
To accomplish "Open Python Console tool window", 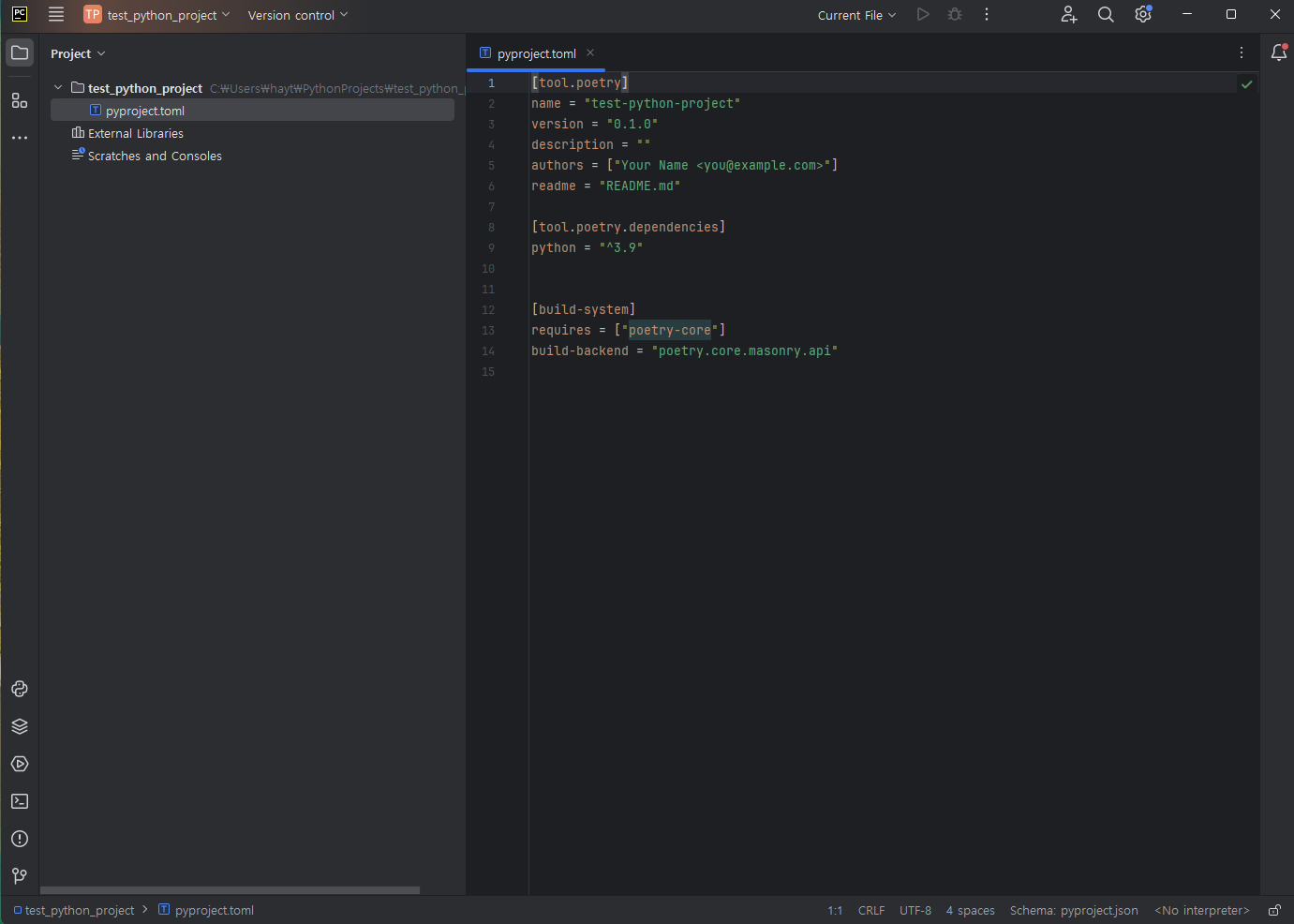I will click(x=20, y=689).
